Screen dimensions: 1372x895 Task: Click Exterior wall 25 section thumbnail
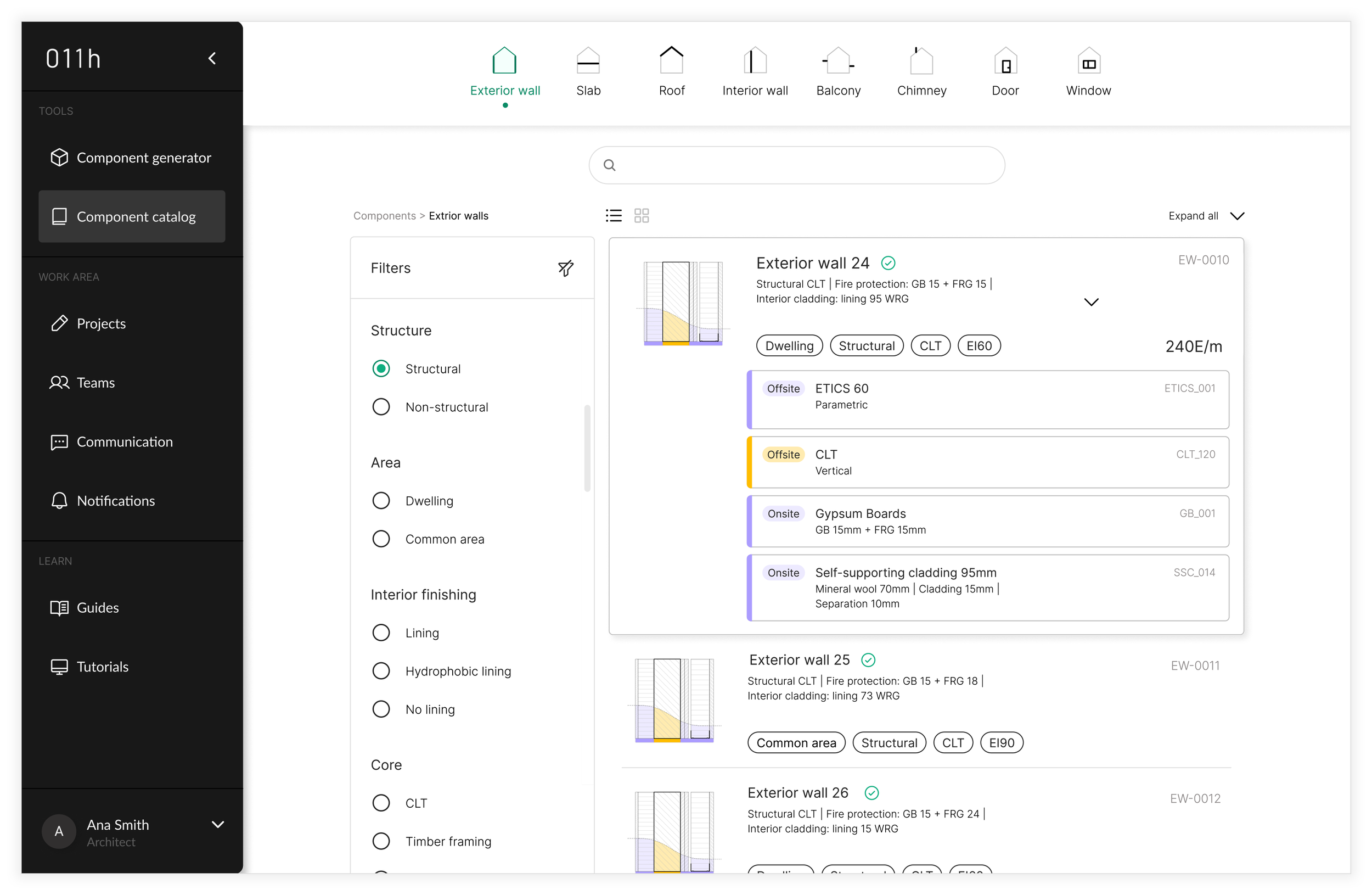coord(674,700)
